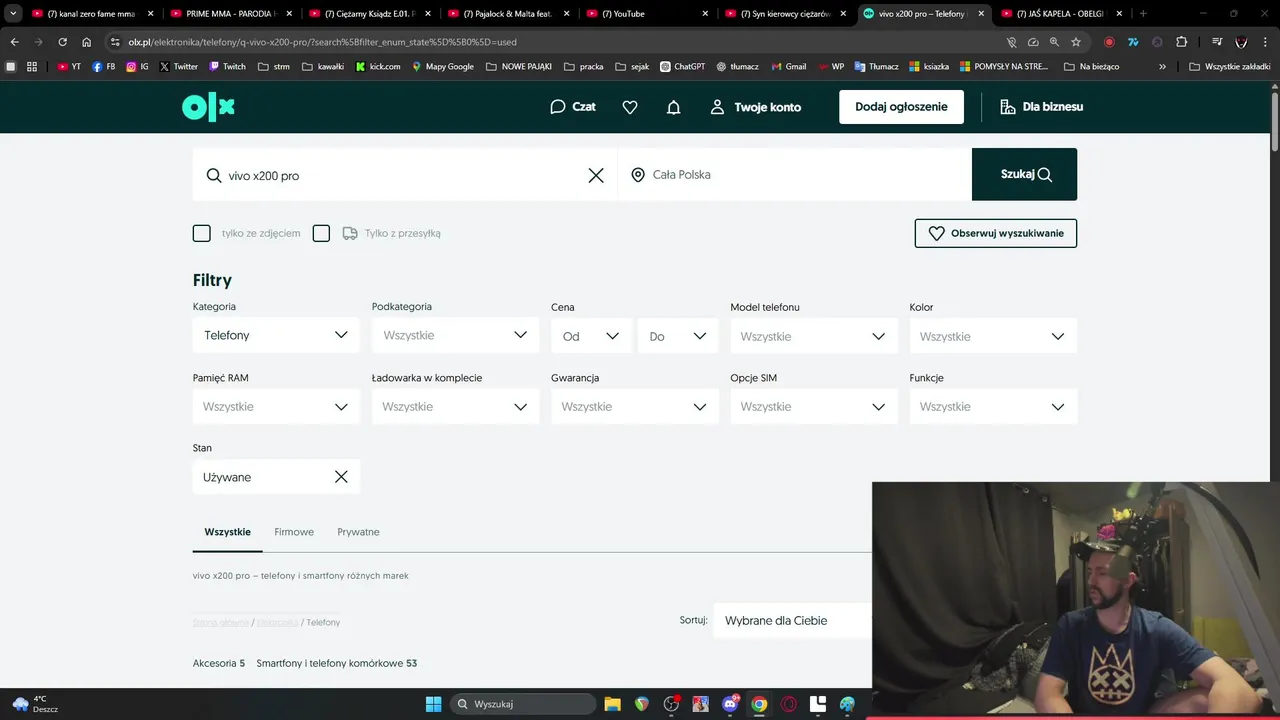
Task: Click browser home icon
Action: click(x=86, y=42)
